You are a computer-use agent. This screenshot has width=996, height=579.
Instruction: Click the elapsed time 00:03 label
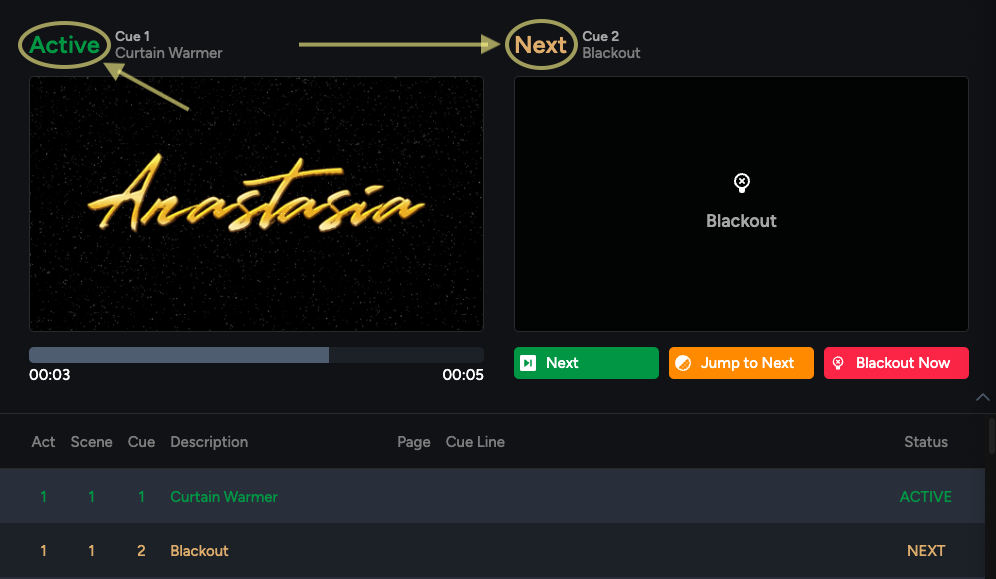click(50, 375)
